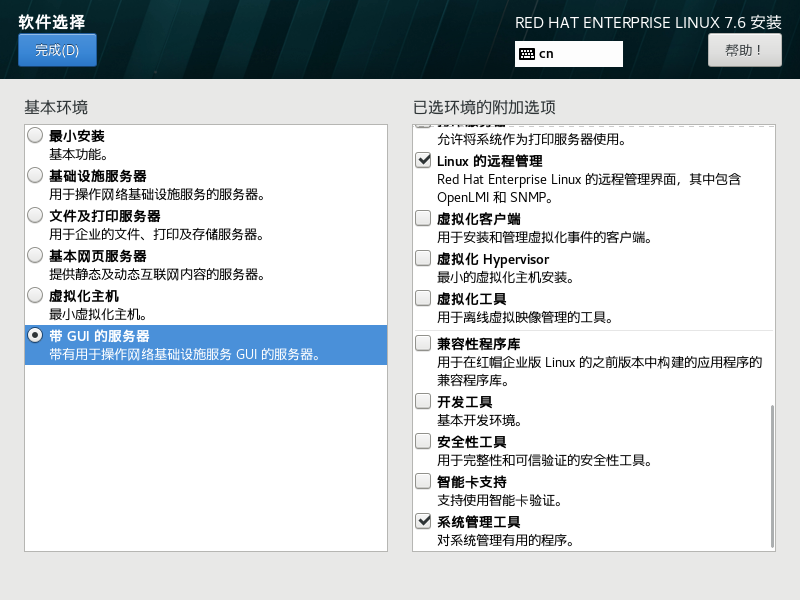
Task: Click the text 用于操作网络基础设施服务的服务器。
Action: click(x=157, y=194)
